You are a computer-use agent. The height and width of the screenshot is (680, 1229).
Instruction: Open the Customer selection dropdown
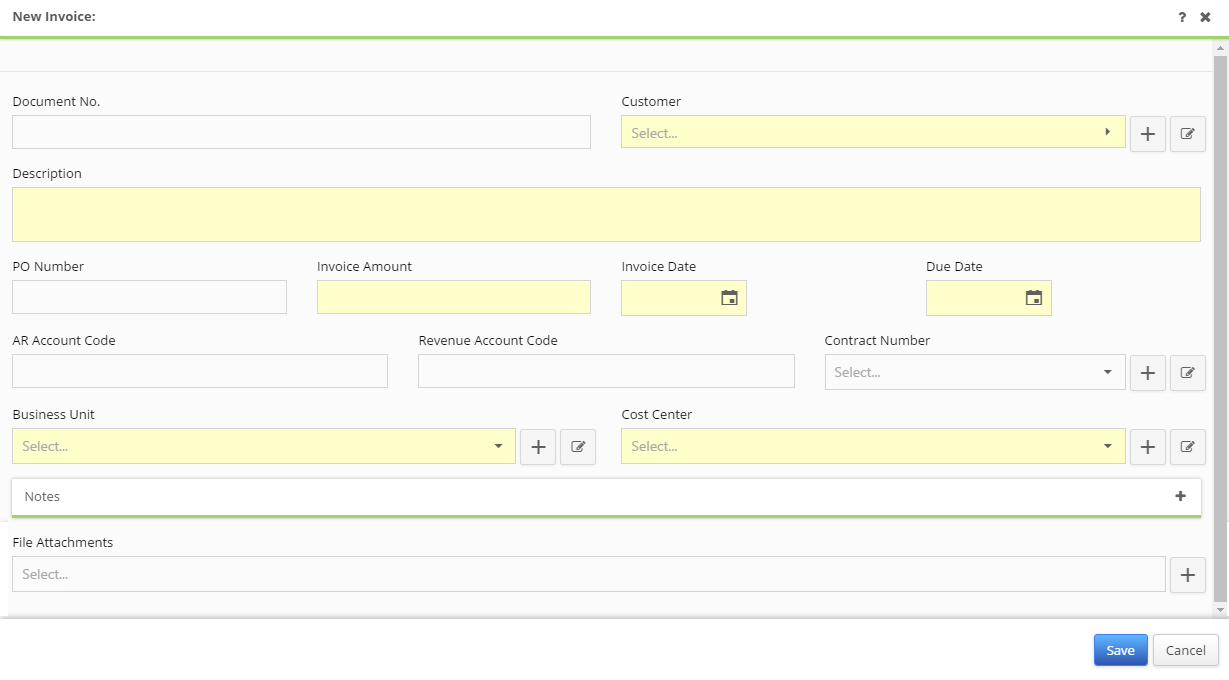click(1107, 132)
